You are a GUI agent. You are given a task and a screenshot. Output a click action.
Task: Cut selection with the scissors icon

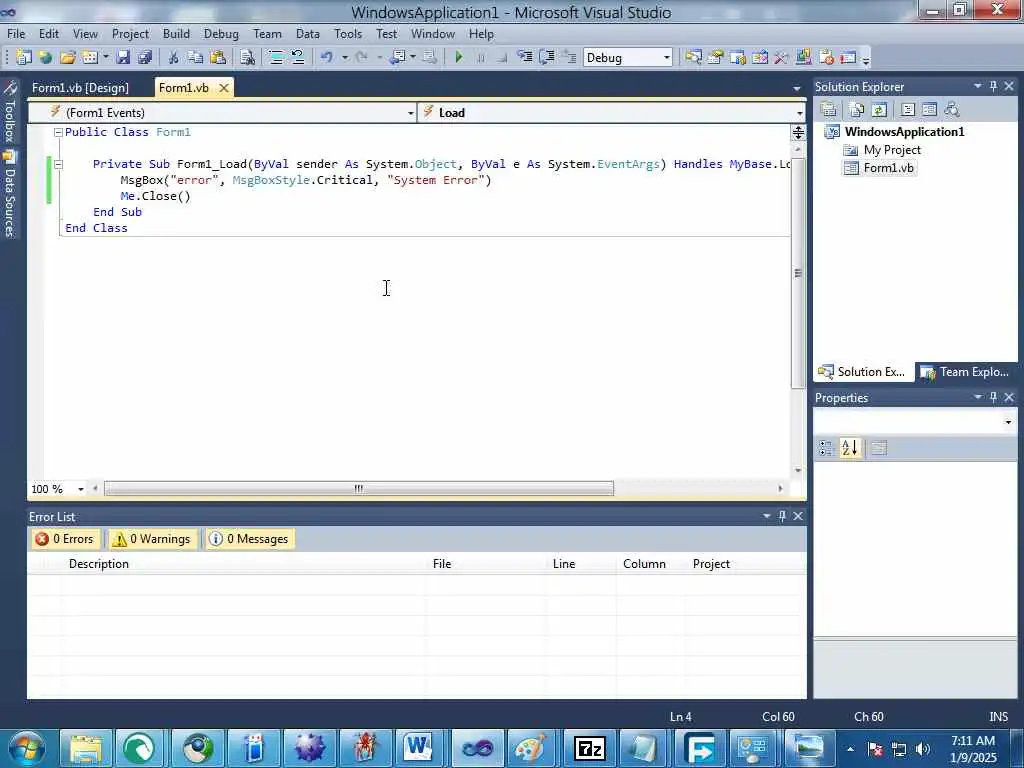tap(173, 57)
